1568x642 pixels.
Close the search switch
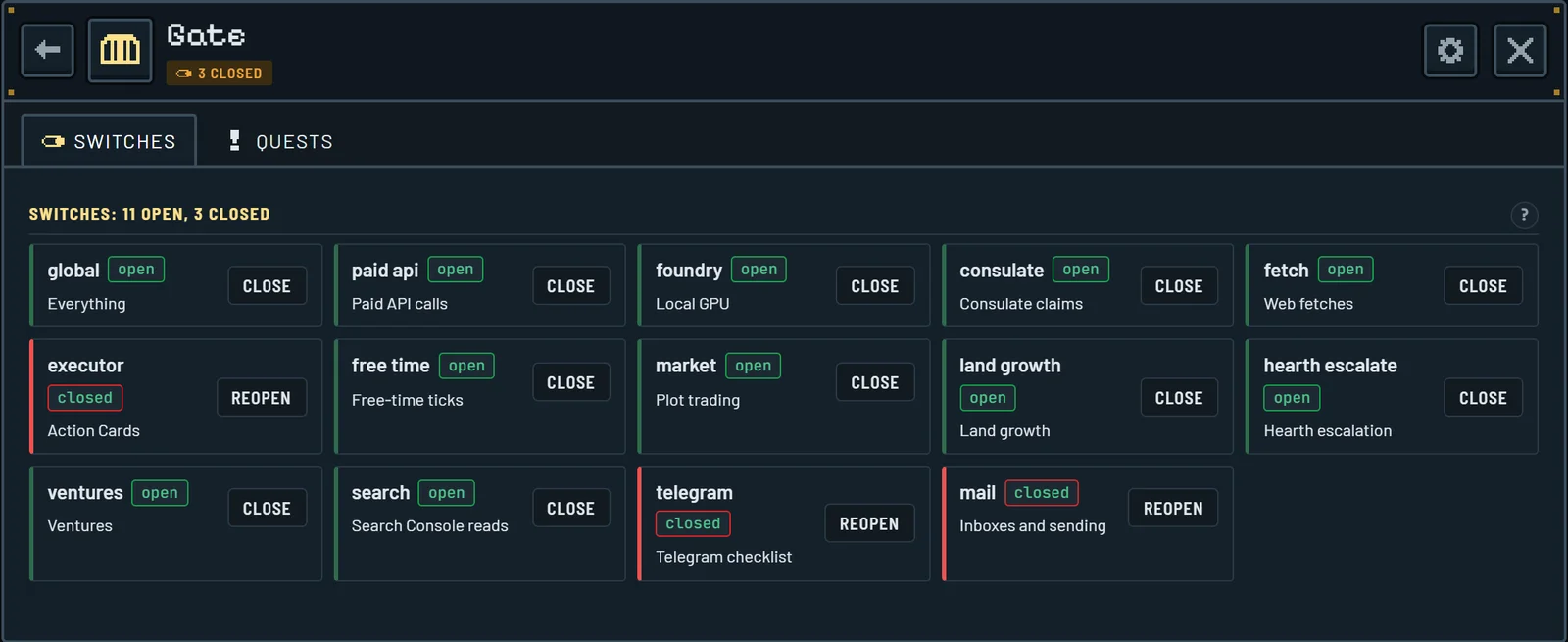pos(571,509)
